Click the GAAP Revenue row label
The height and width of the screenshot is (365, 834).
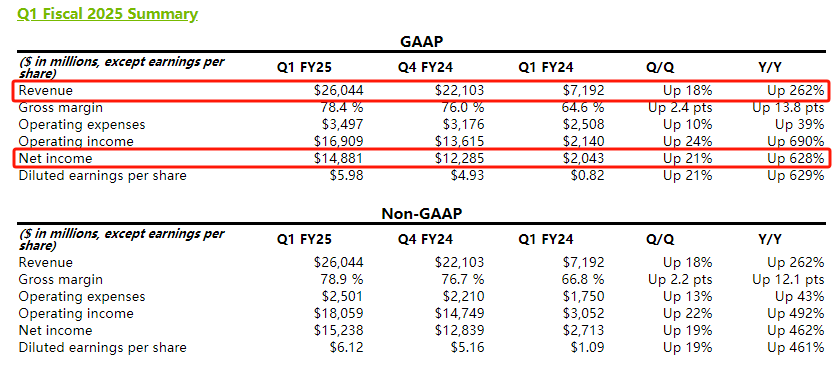tap(46, 90)
